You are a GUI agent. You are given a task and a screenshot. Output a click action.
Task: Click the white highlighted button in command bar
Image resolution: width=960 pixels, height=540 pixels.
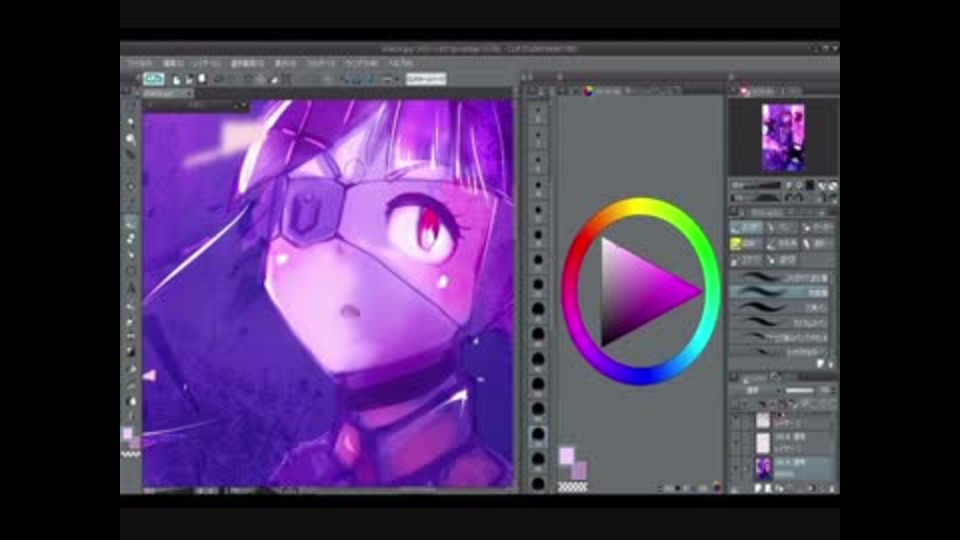tap(426, 78)
